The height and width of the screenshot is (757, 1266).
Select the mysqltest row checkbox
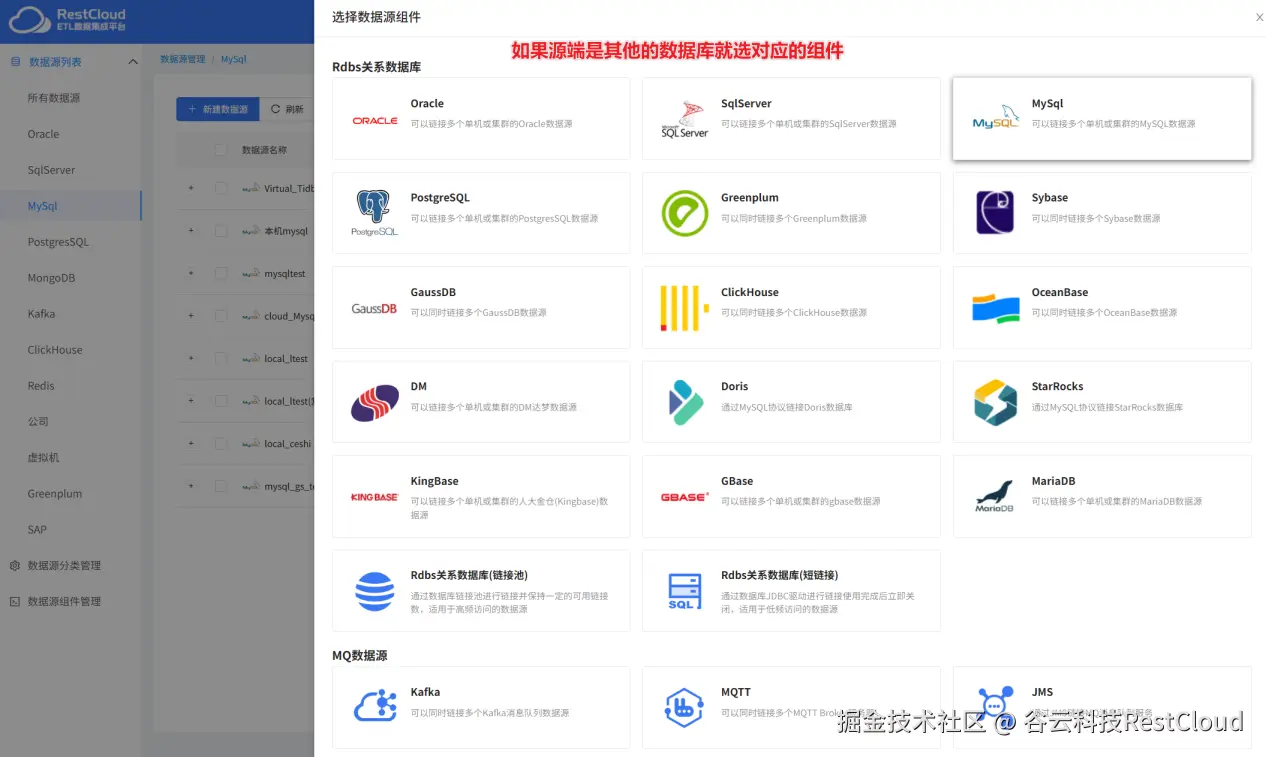click(x=221, y=273)
